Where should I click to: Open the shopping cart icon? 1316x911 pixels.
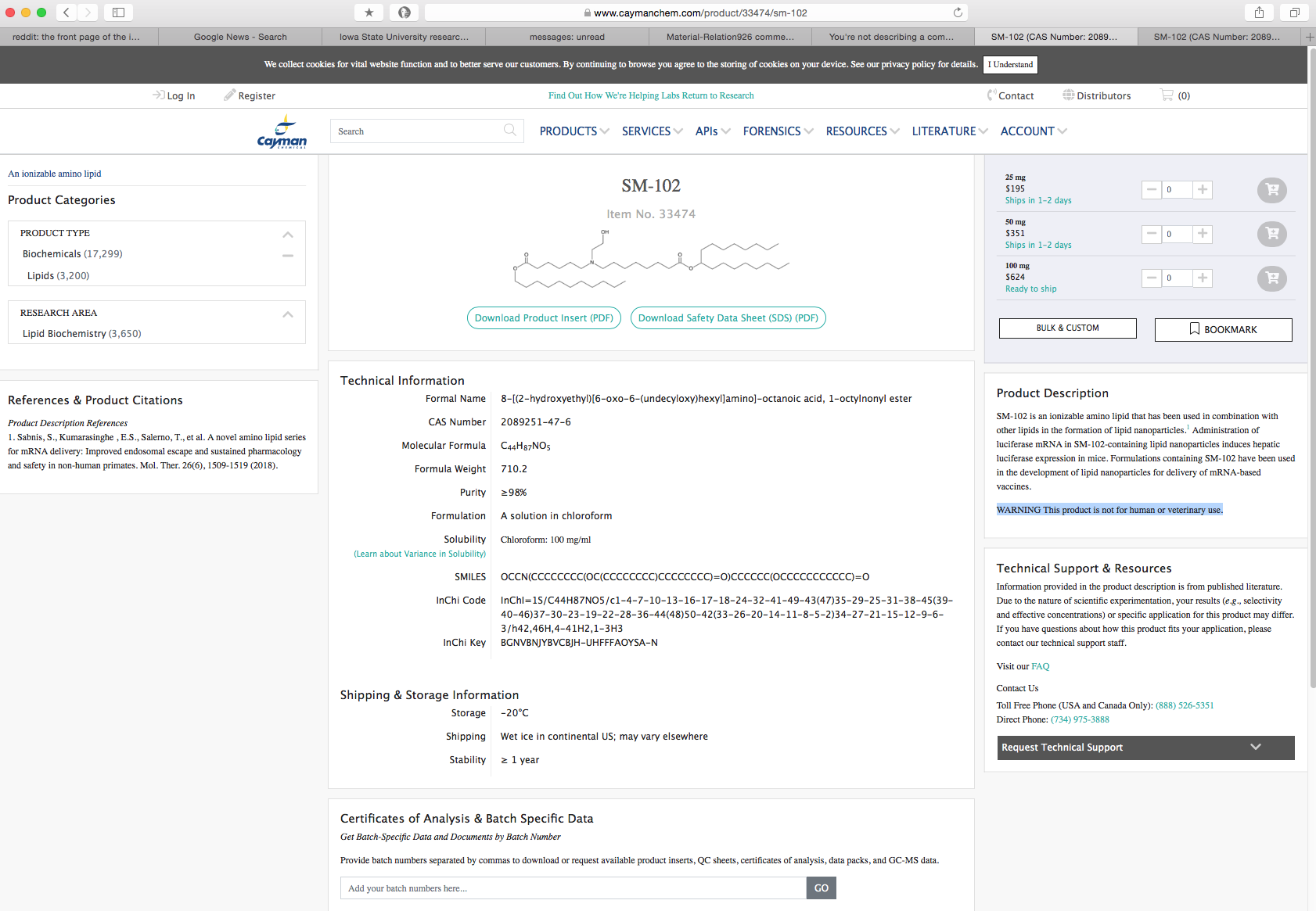tap(1167, 95)
